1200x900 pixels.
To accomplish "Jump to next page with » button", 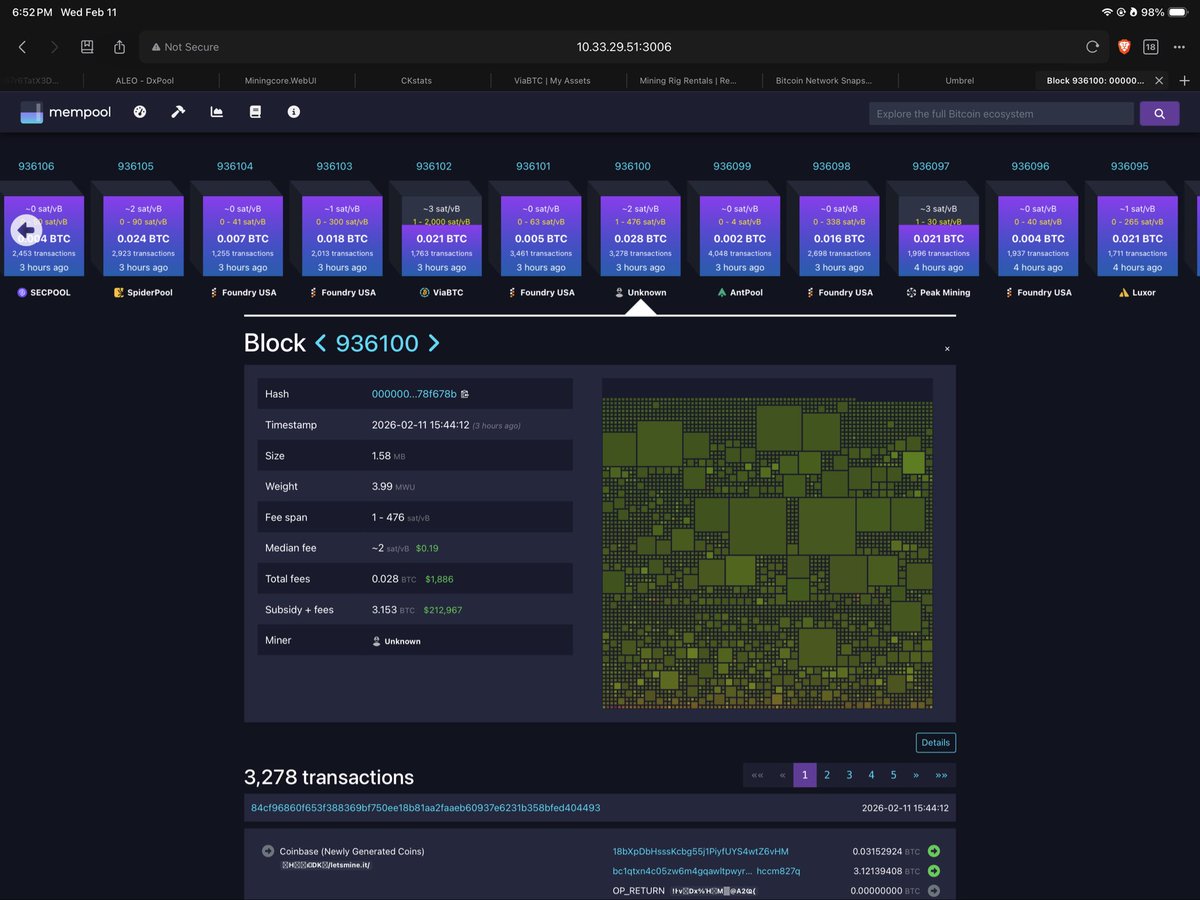I will pyautogui.click(x=916, y=775).
